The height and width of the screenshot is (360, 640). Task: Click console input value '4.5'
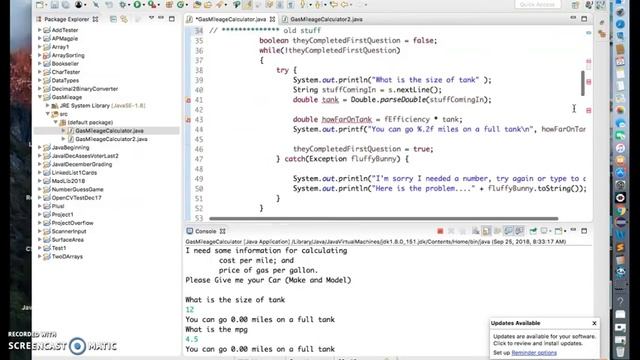coord(191,339)
